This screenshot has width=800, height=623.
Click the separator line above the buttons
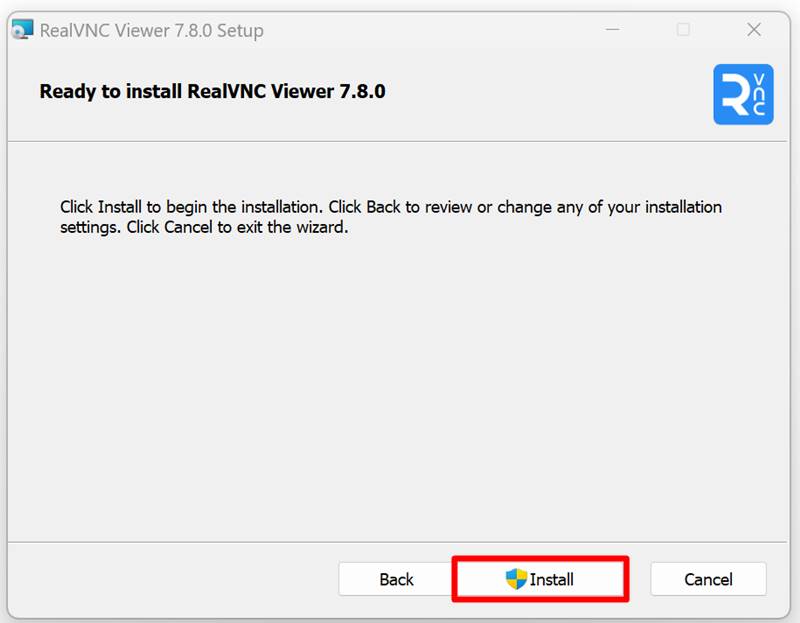(398, 542)
